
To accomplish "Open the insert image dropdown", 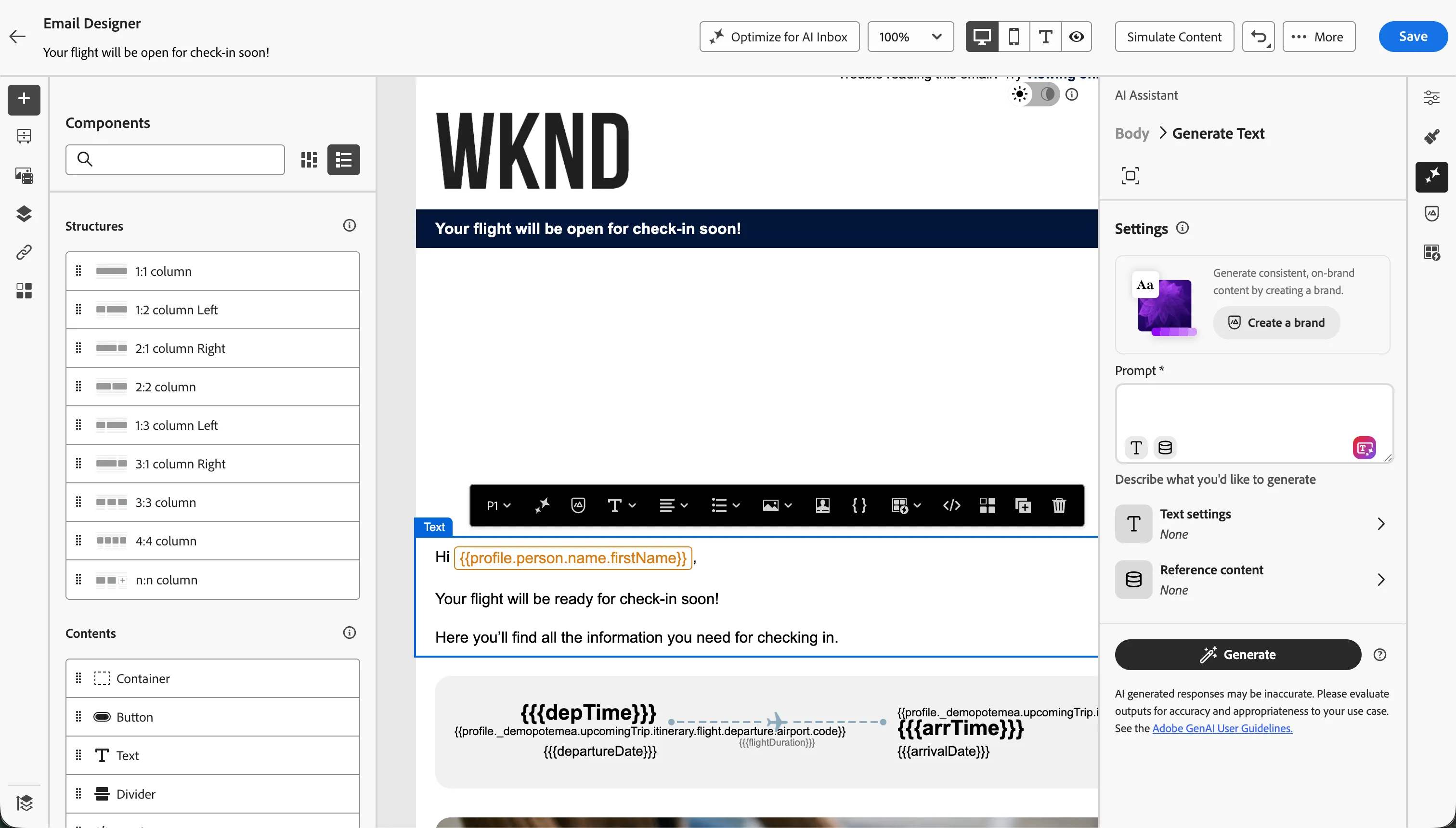I will 777,505.
